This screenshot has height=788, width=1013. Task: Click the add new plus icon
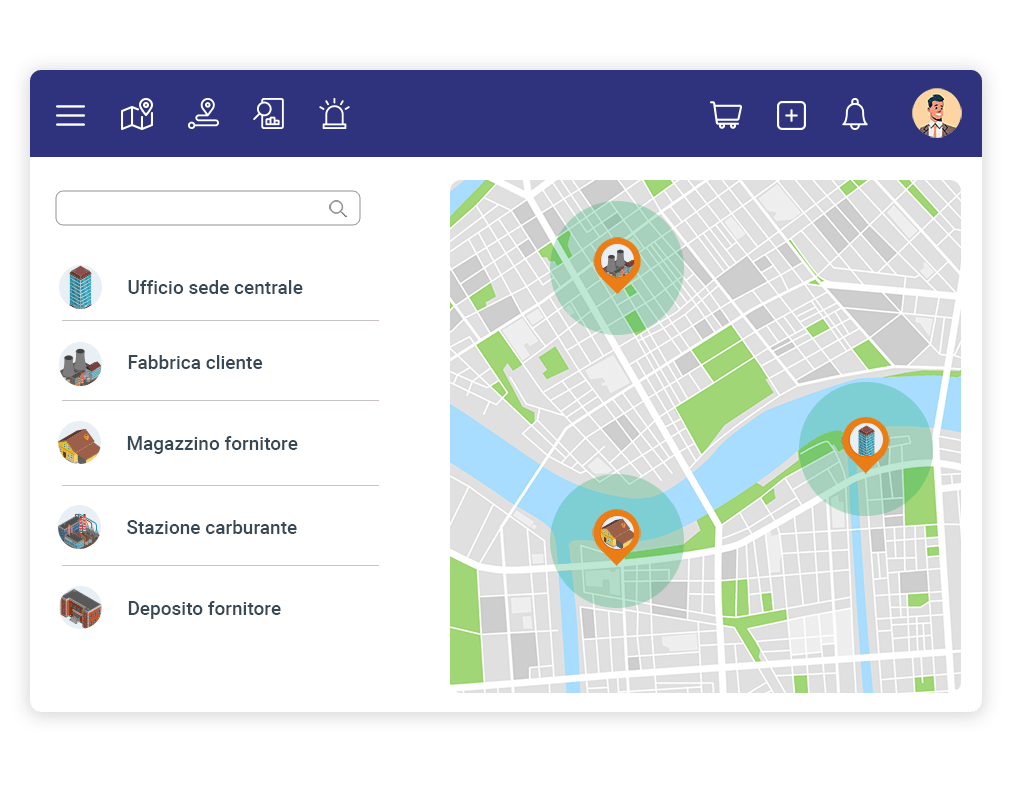pyautogui.click(x=791, y=115)
